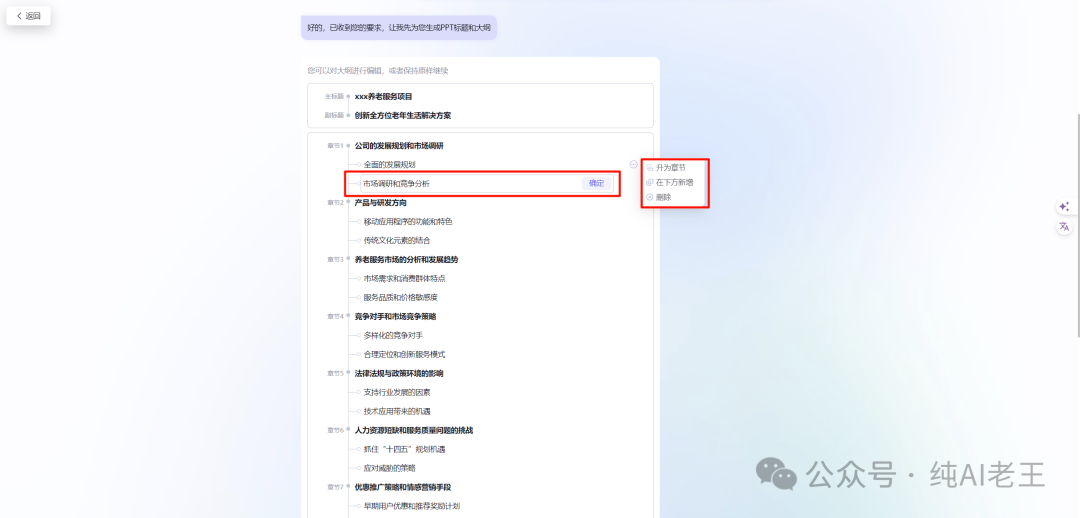Image resolution: width=1080 pixels, height=518 pixels.
Task: Select chapter 人力资源短缺和服务质量问题的挑战
Action: 414,431
